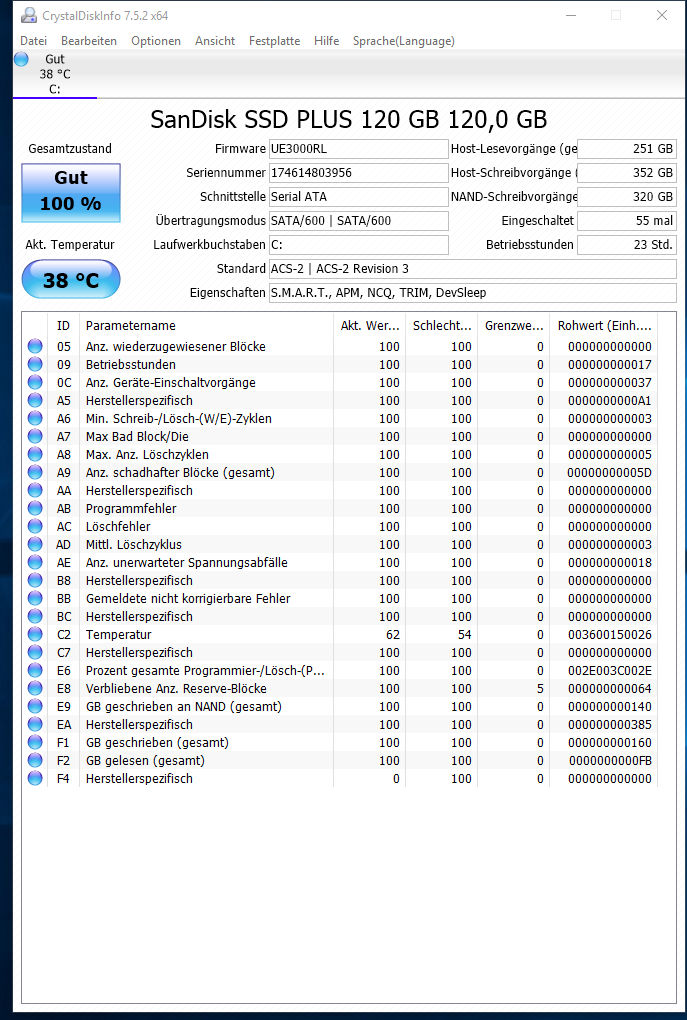
Task: Click the Schlecht... column header
Action: (442, 326)
